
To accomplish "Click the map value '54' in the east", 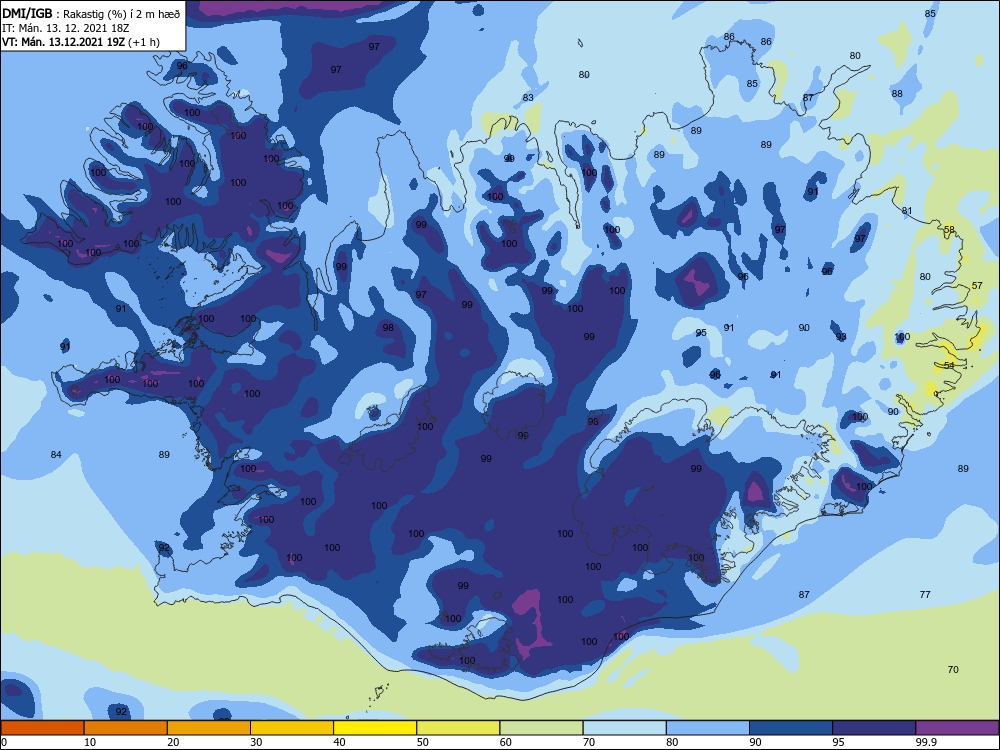I will tap(949, 365).
